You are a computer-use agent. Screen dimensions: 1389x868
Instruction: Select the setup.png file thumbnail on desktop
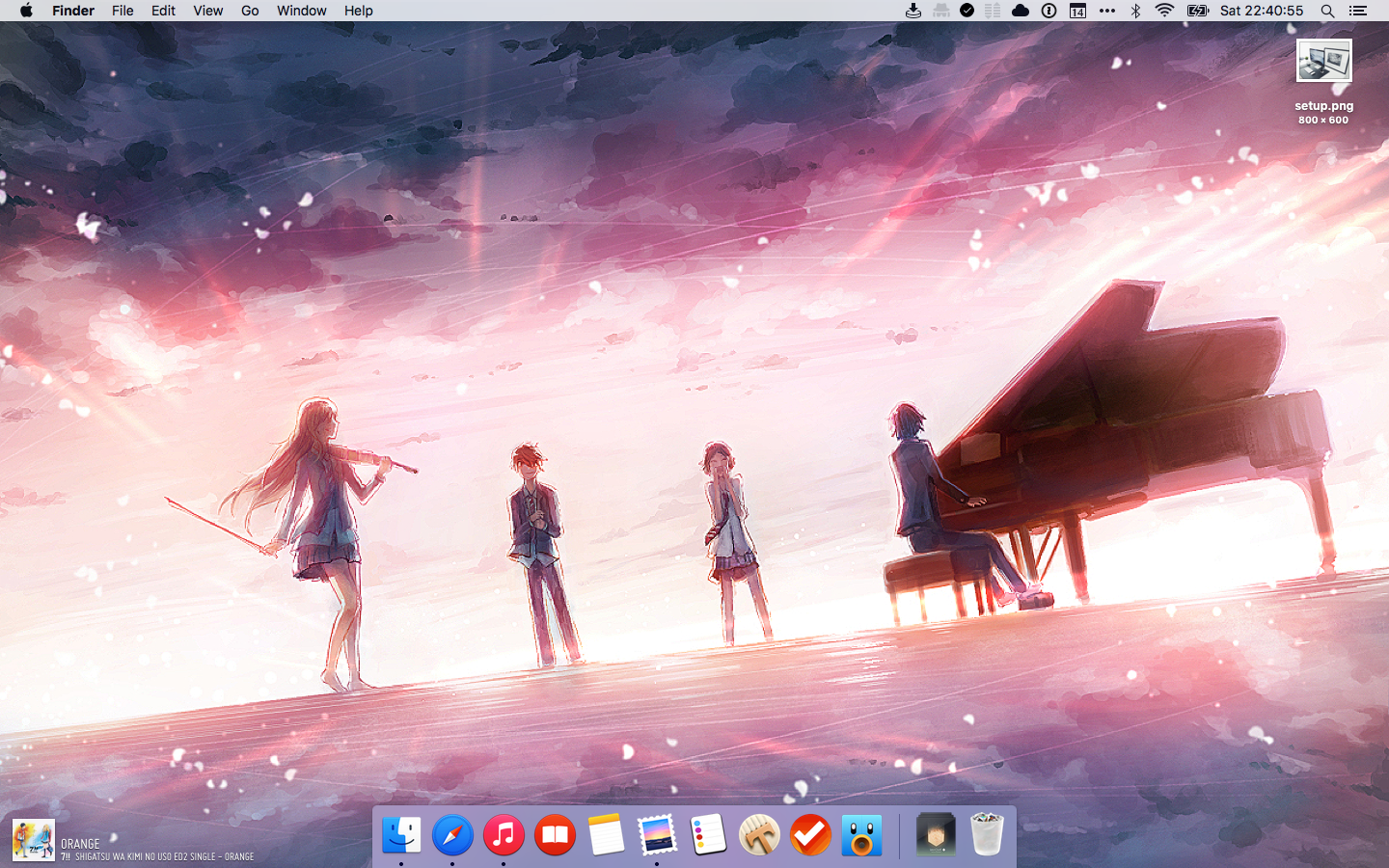[x=1324, y=61]
